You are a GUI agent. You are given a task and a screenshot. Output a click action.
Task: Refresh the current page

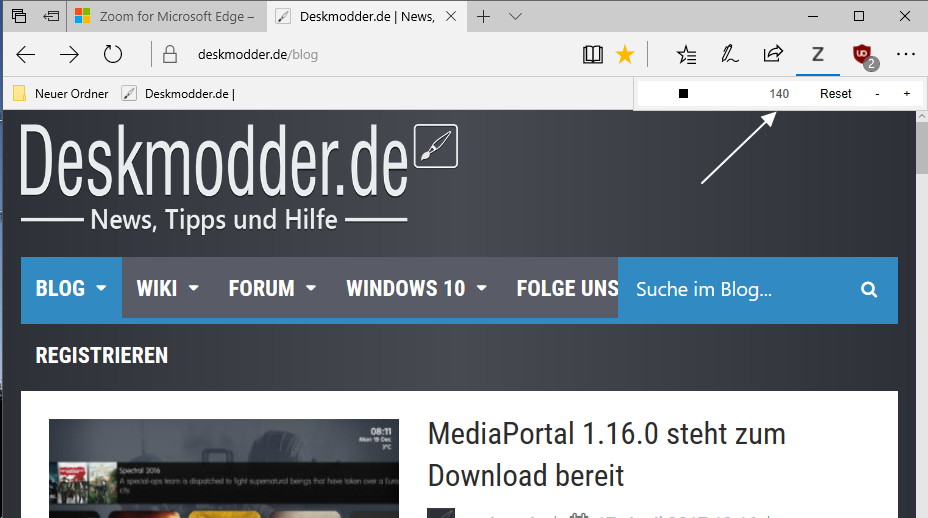click(112, 54)
